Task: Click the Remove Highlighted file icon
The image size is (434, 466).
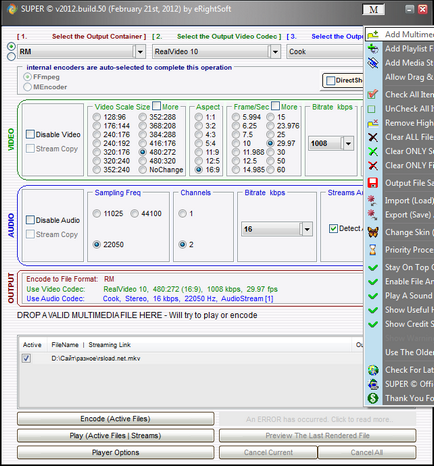Action: pos(373,123)
